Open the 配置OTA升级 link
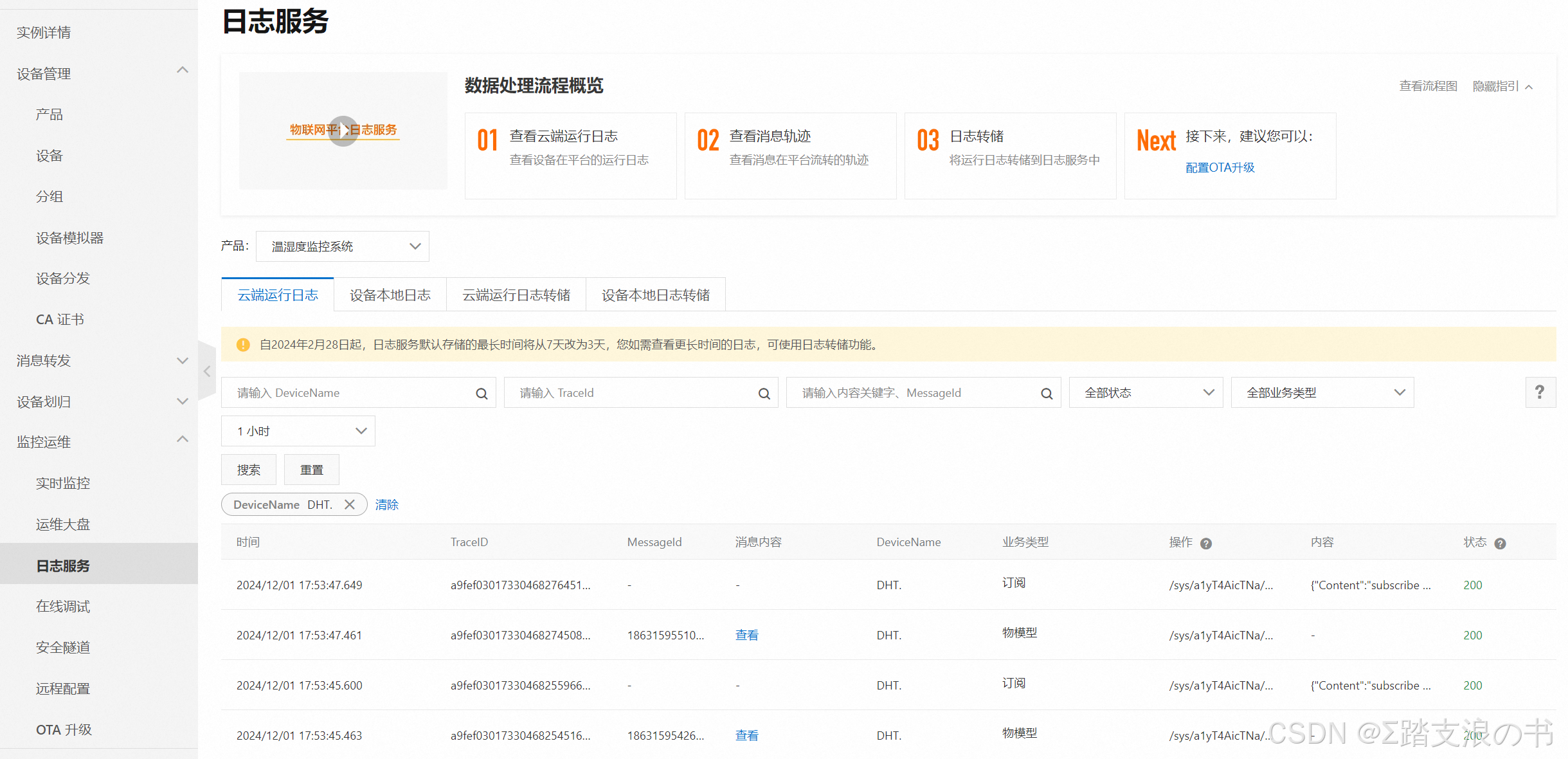Image resolution: width=1568 pixels, height=759 pixels. (1220, 168)
